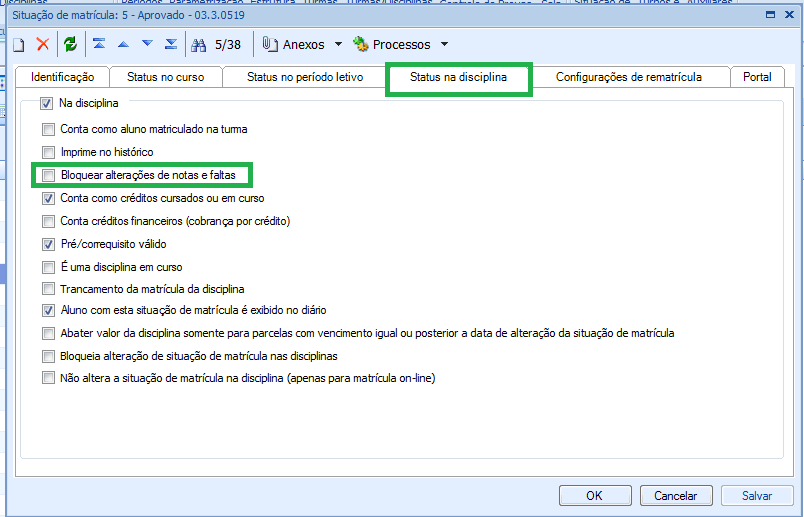Uncheck Pré/correquisito válido
This screenshot has height=517, width=804.
click(48, 245)
